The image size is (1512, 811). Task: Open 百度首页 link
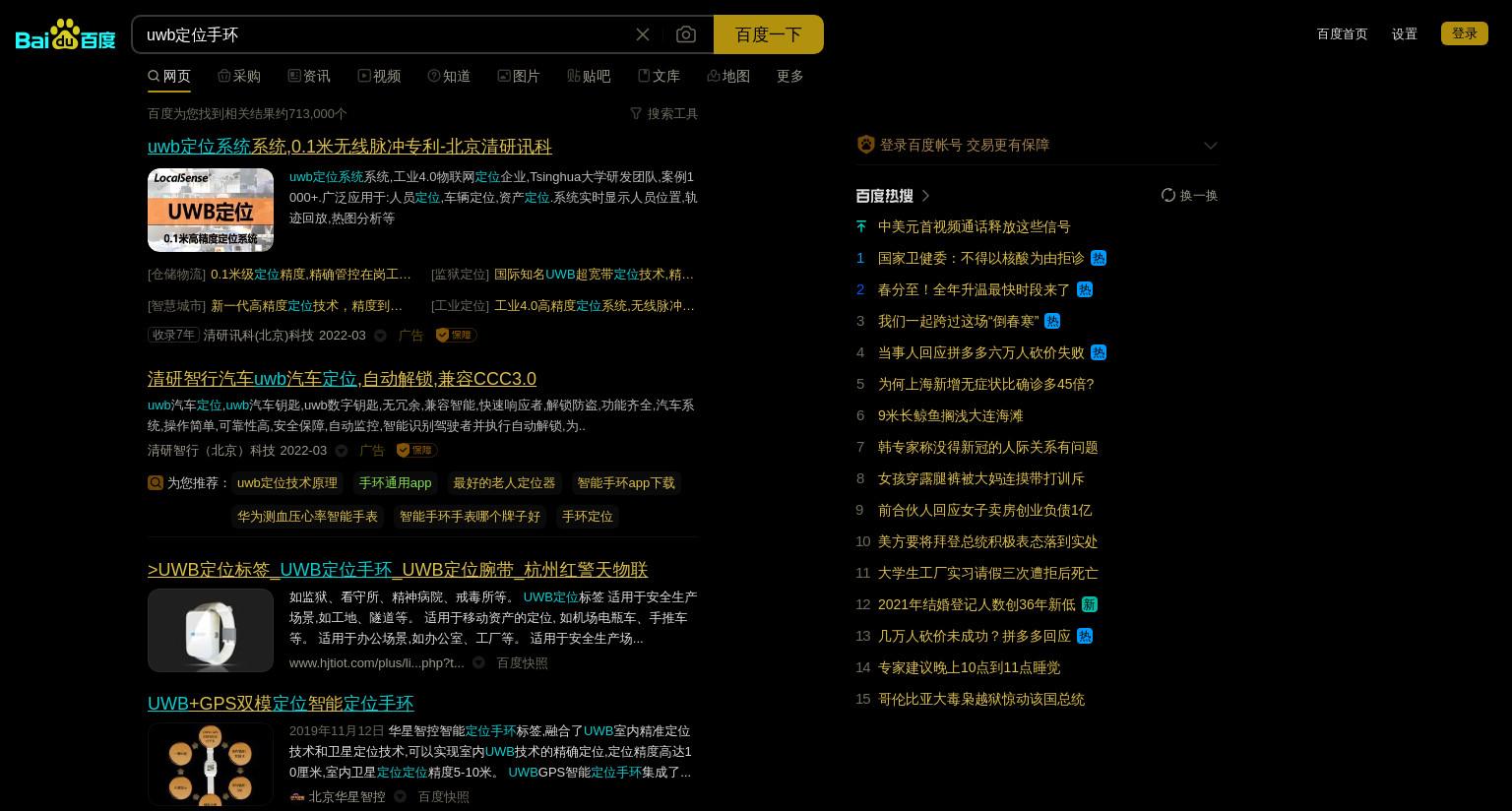1343,33
